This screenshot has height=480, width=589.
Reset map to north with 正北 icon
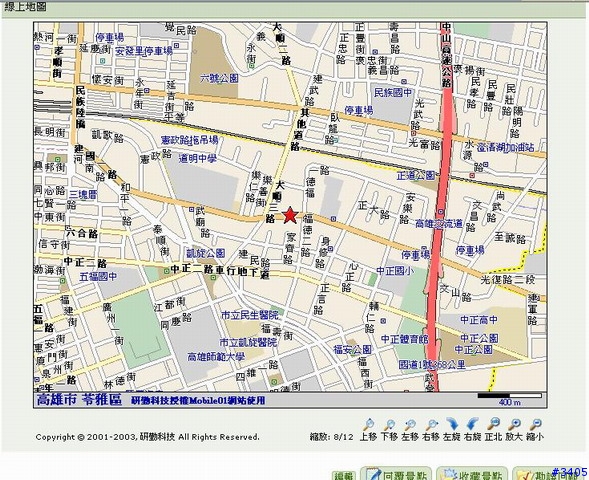tap(493, 424)
